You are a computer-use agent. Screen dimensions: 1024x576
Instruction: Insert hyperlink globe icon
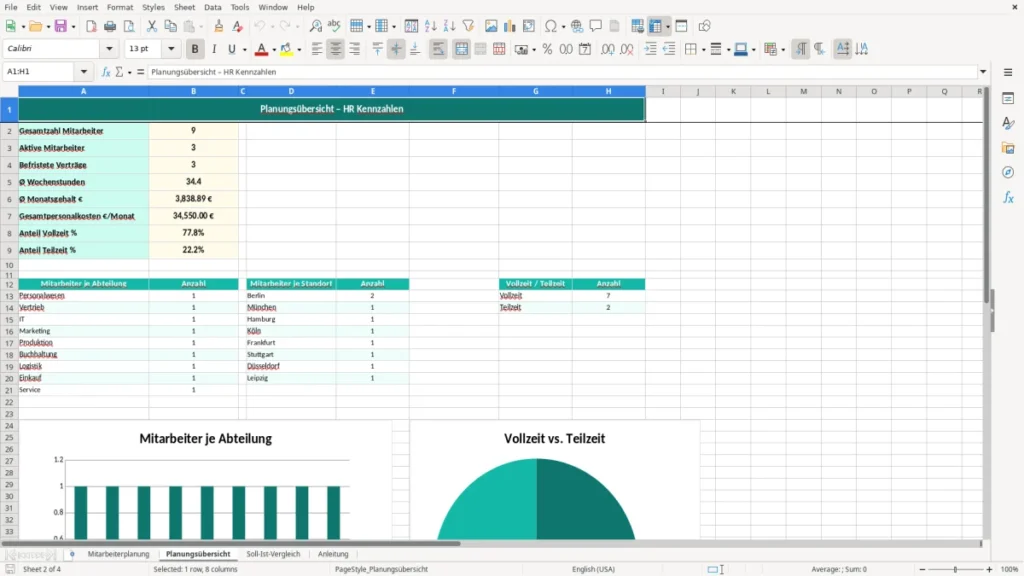pyautogui.click(x=577, y=26)
